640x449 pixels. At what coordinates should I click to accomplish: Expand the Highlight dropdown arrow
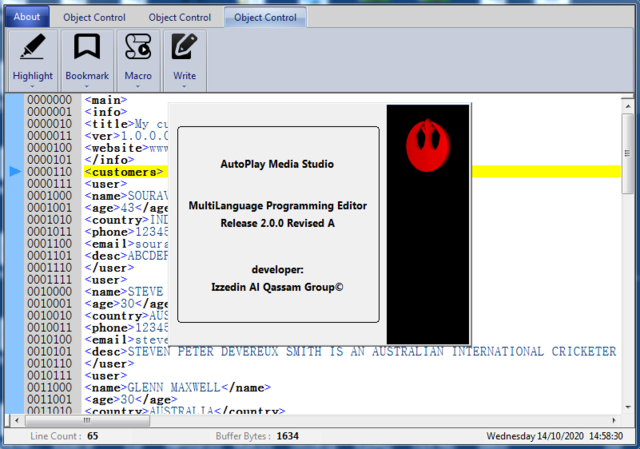pos(32,87)
